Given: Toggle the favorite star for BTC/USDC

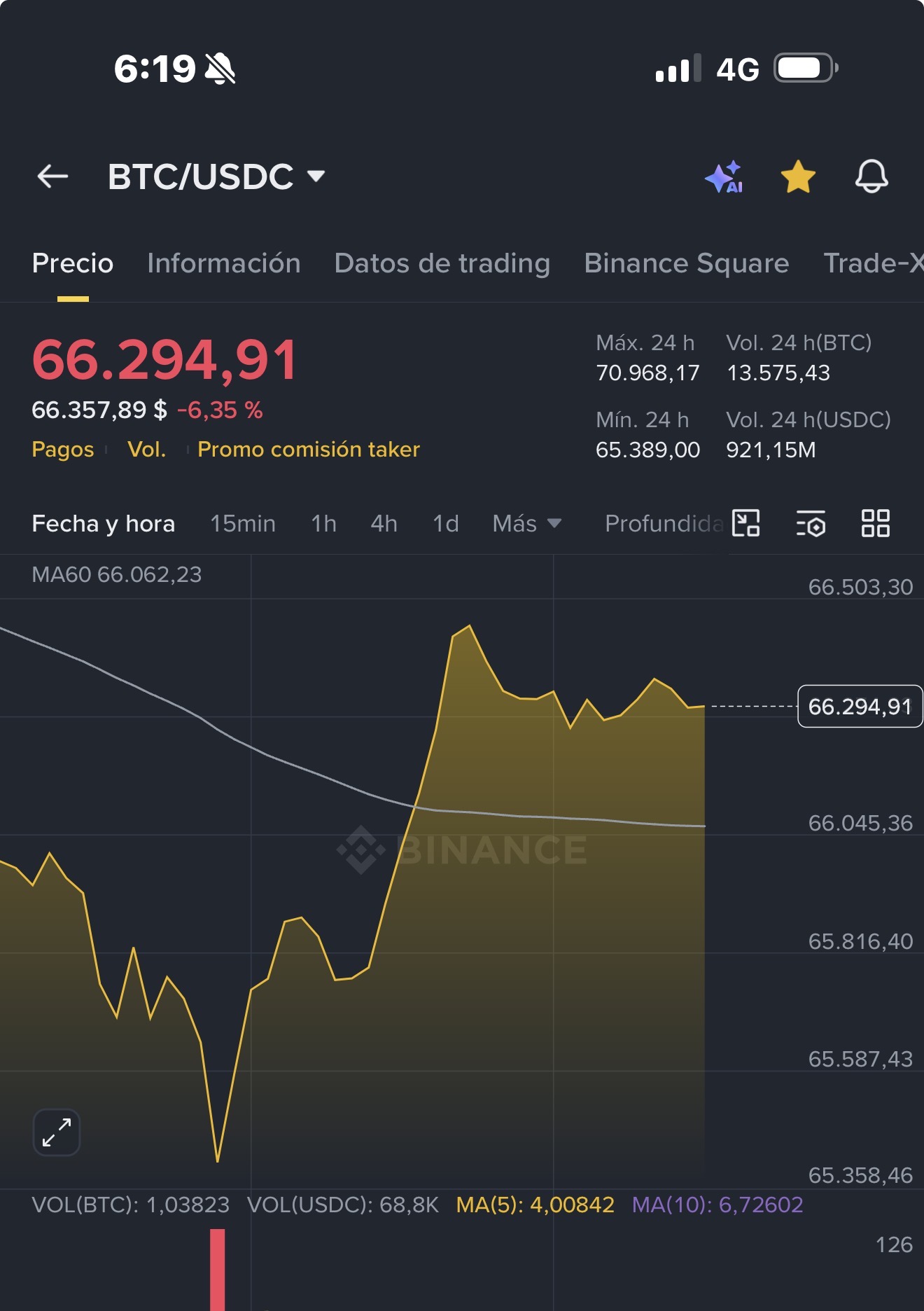Looking at the screenshot, I should pyautogui.click(x=798, y=176).
